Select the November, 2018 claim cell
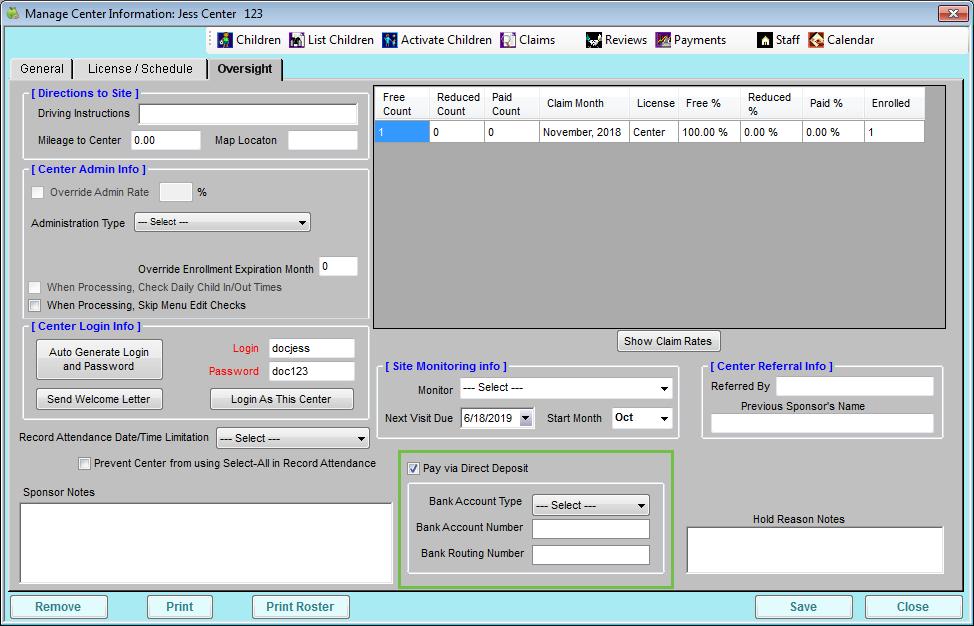The height and width of the screenshot is (626, 974). [585, 132]
